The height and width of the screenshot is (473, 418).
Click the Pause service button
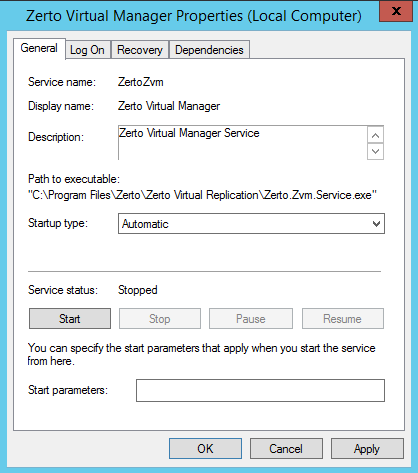point(251,319)
